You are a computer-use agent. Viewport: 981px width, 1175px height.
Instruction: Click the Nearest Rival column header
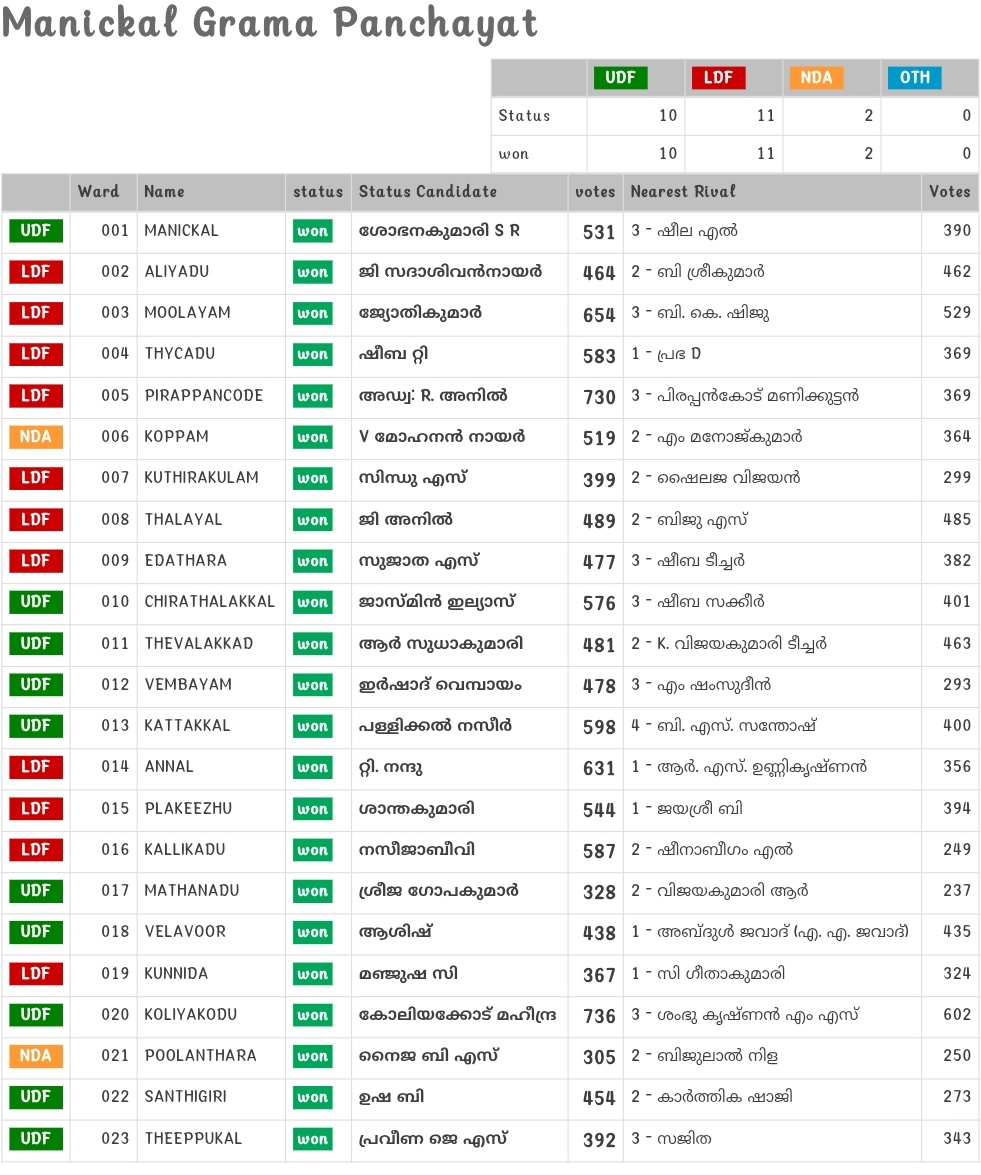coord(683,191)
